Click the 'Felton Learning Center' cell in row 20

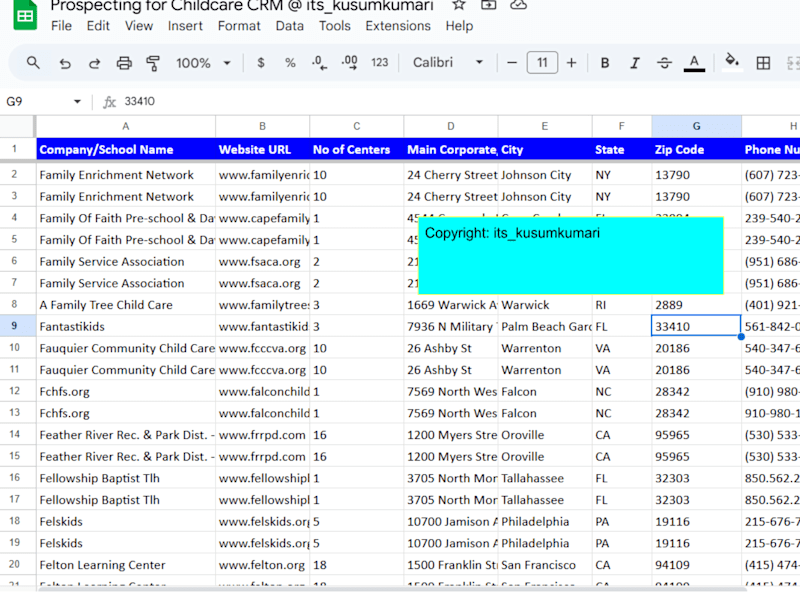[126, 565]
